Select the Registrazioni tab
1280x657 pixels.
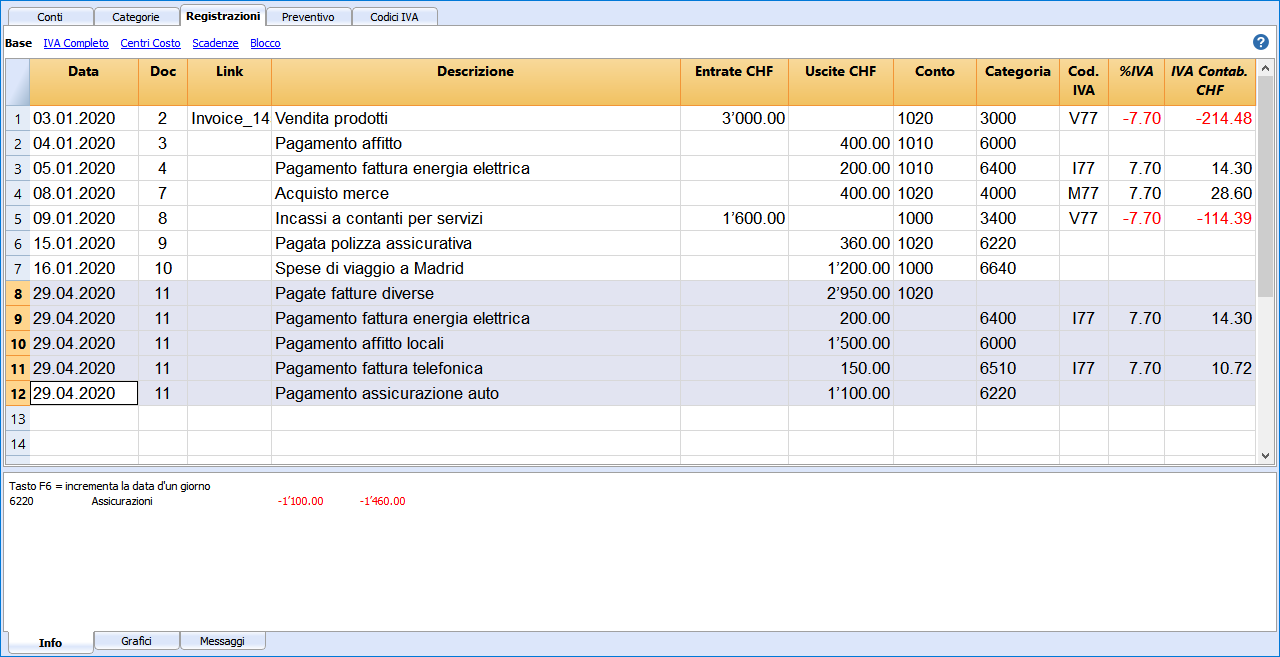(x=223, y=16)
